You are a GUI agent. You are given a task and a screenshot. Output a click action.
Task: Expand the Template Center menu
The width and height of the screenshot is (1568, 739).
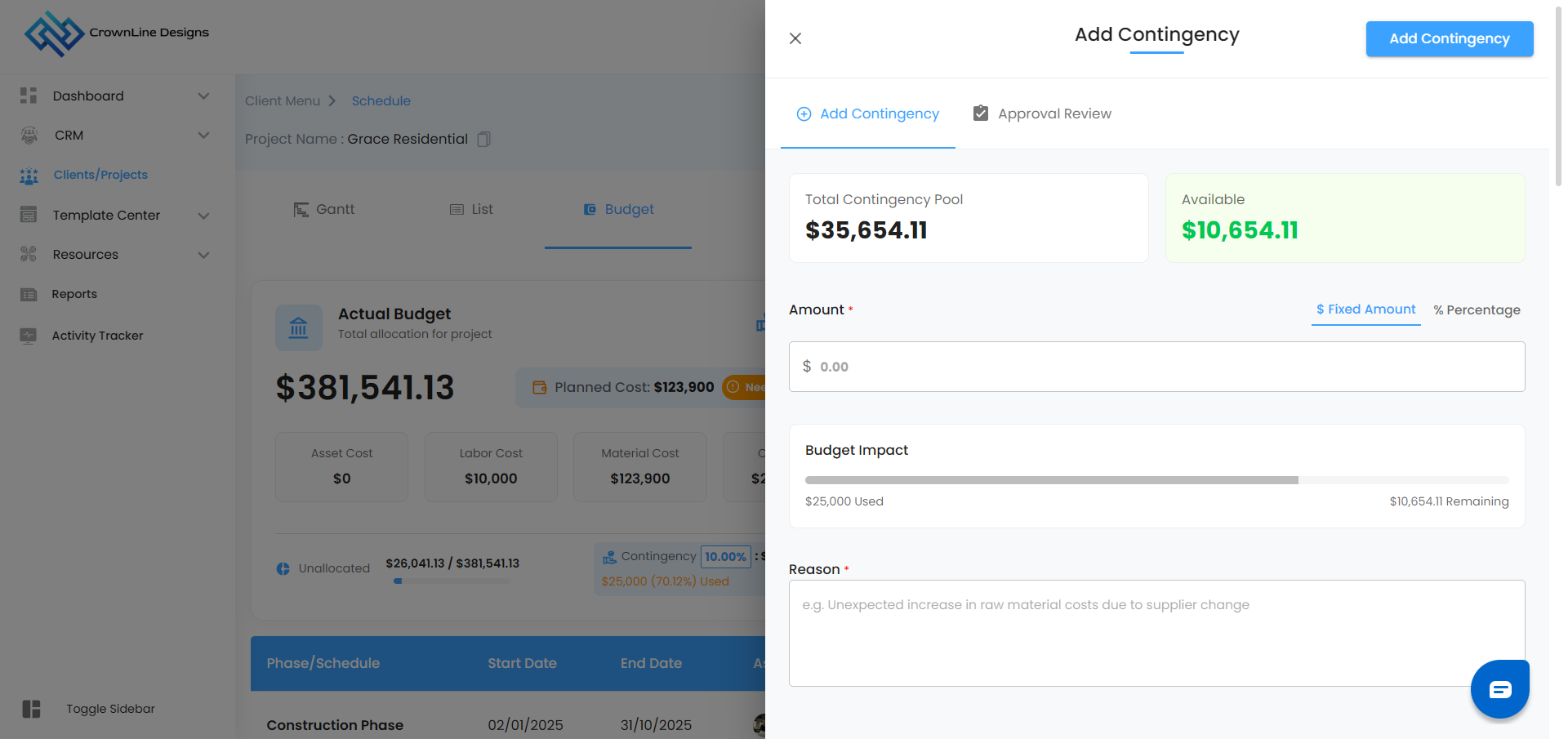click(x=204, y=216)
